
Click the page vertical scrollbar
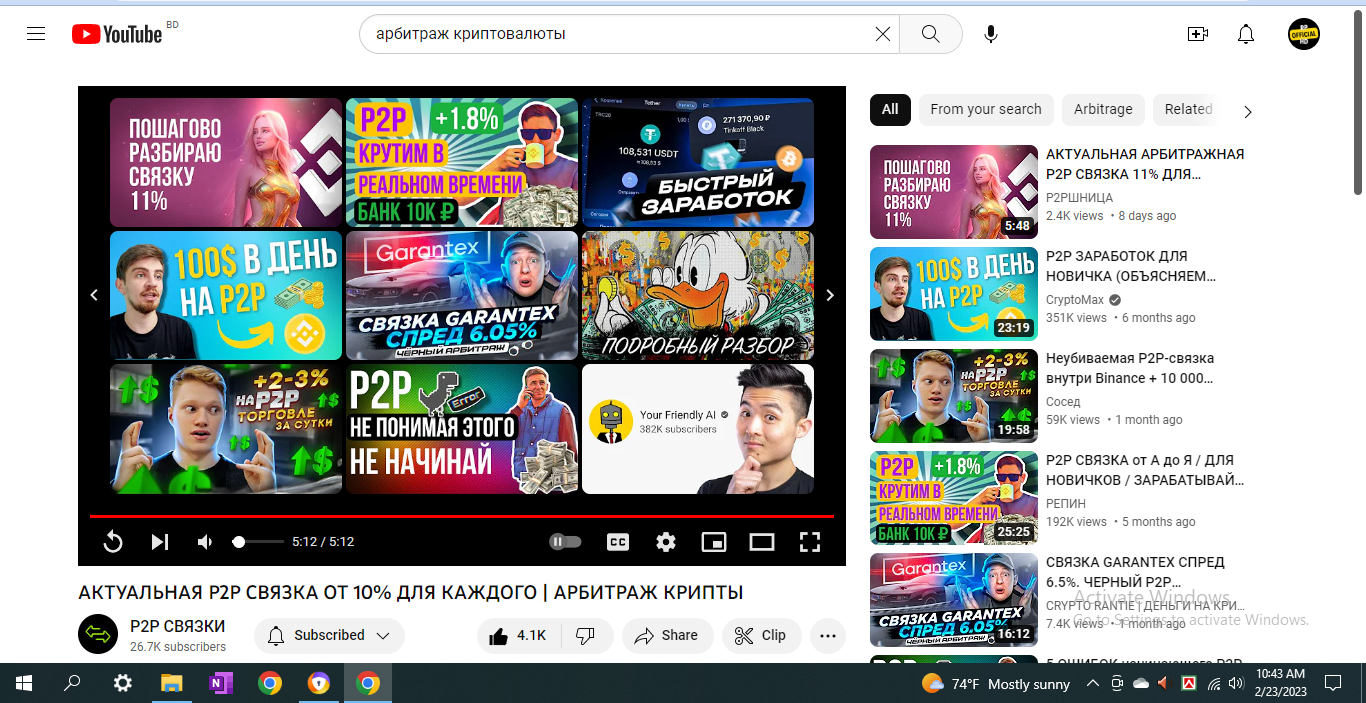coord(1358,100)
